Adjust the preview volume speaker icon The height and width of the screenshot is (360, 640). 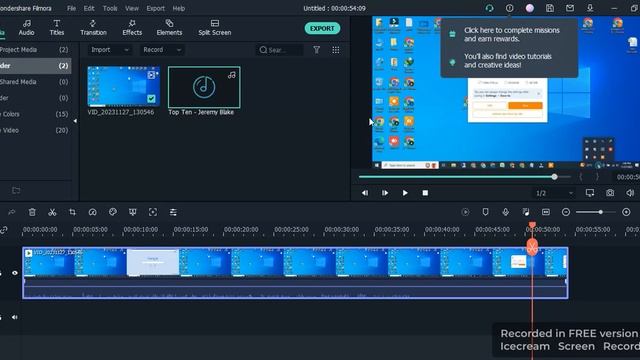[x=630, y=193]
